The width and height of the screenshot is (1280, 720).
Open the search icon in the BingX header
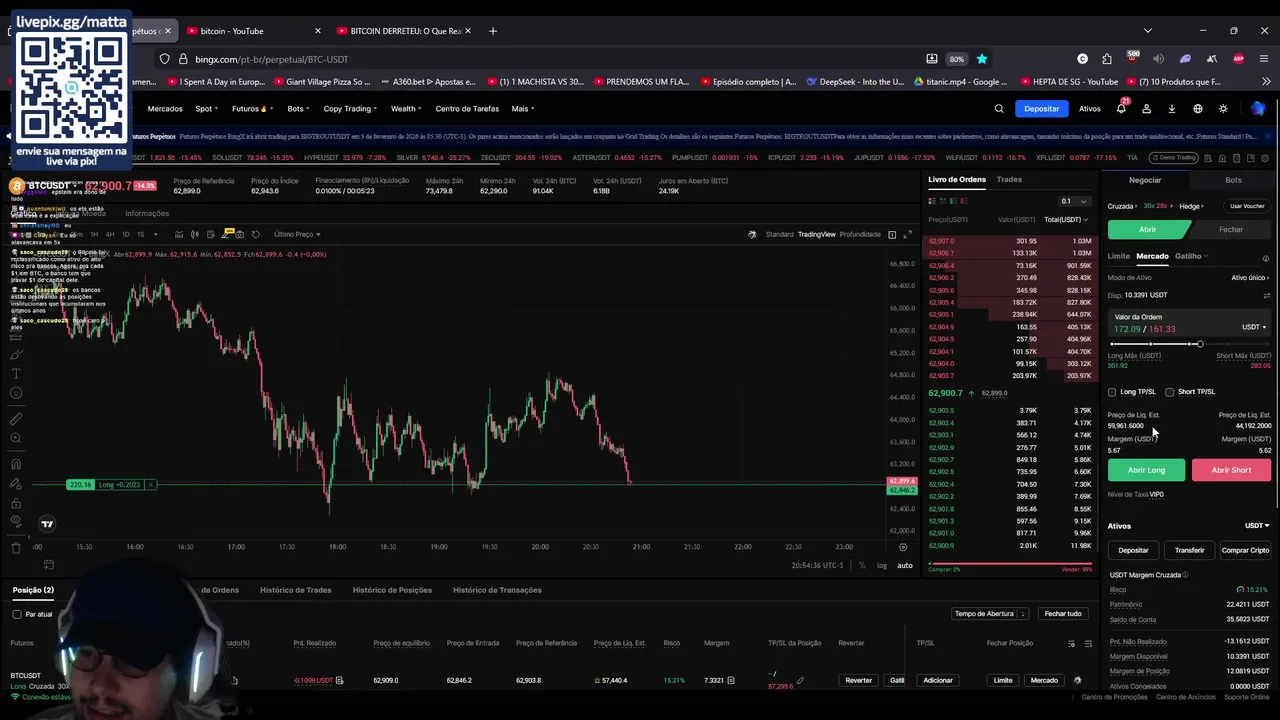[x=998, y=109]
